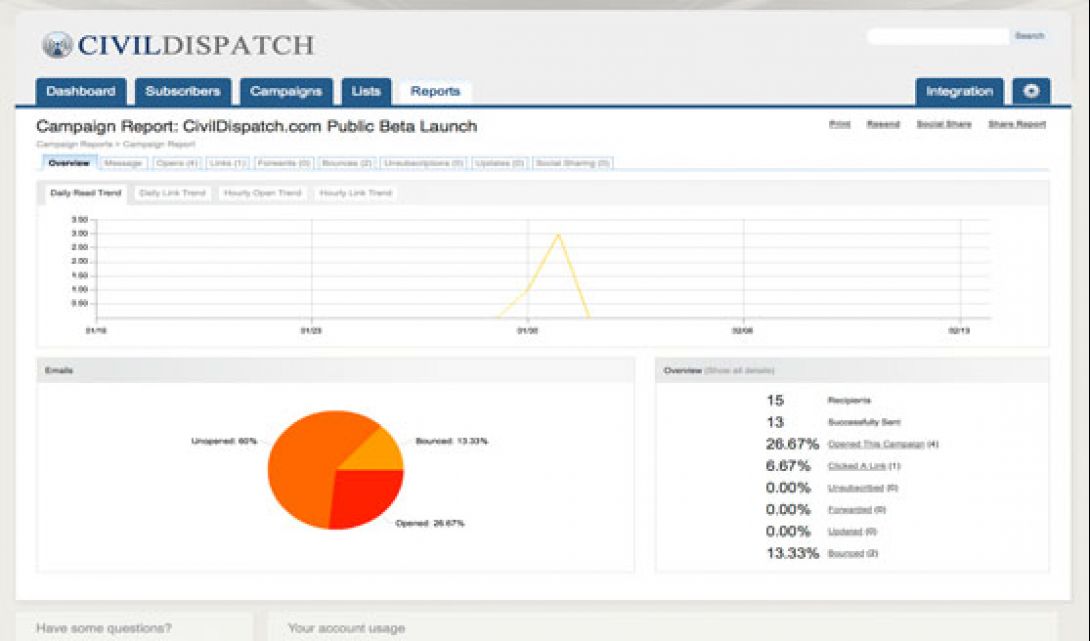Click the "13" Successfully Sent value

pos(774,422)
